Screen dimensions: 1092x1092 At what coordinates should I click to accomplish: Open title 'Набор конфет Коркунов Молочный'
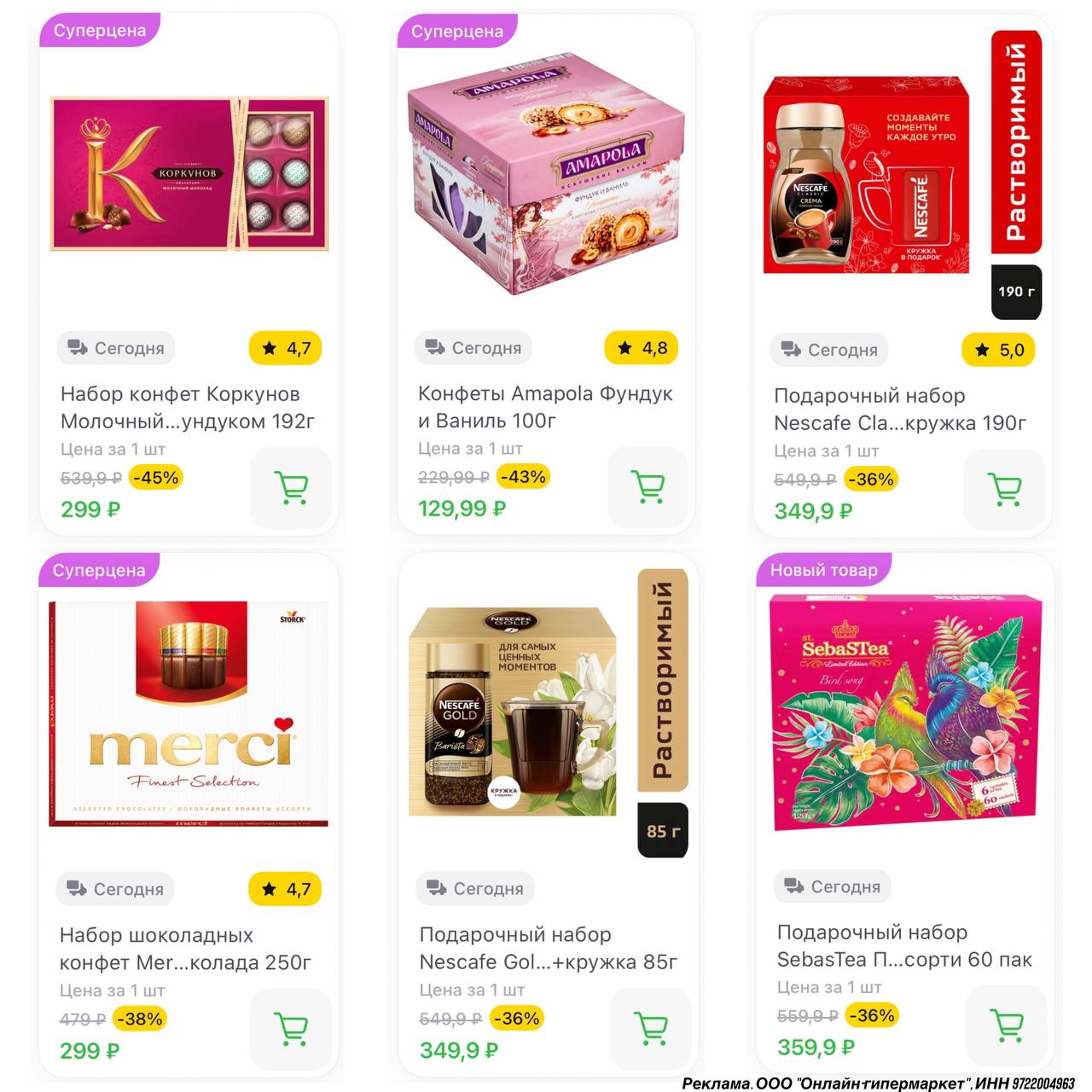[188, 408]
